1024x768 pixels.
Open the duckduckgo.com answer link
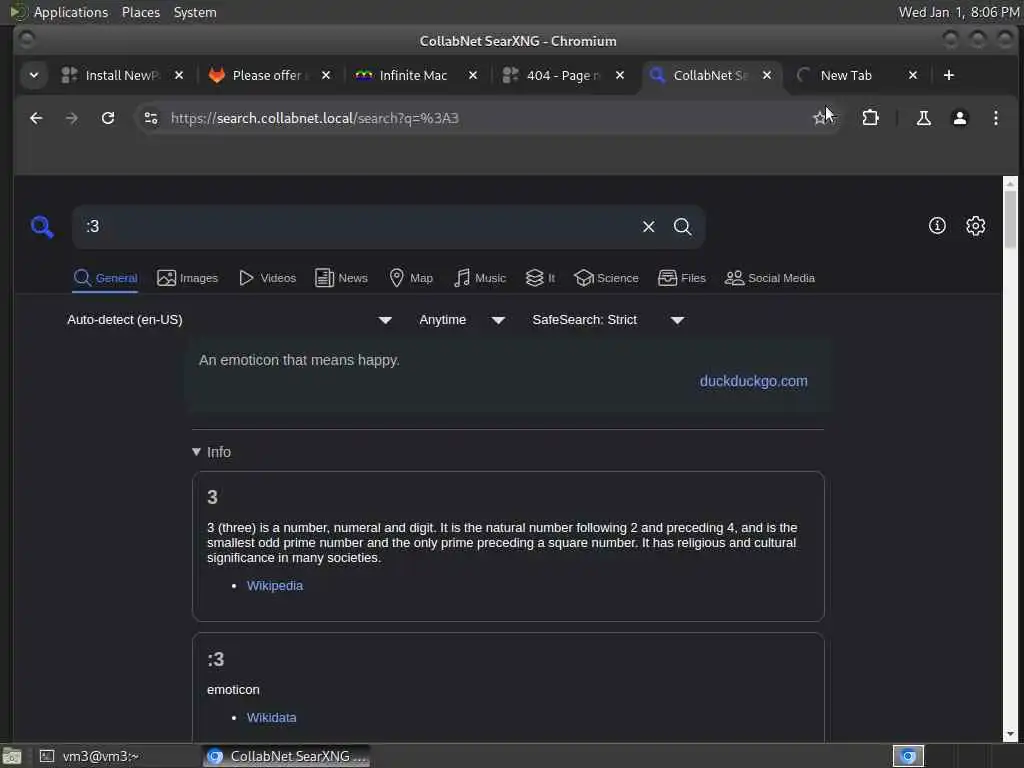(x=754, y=381)
